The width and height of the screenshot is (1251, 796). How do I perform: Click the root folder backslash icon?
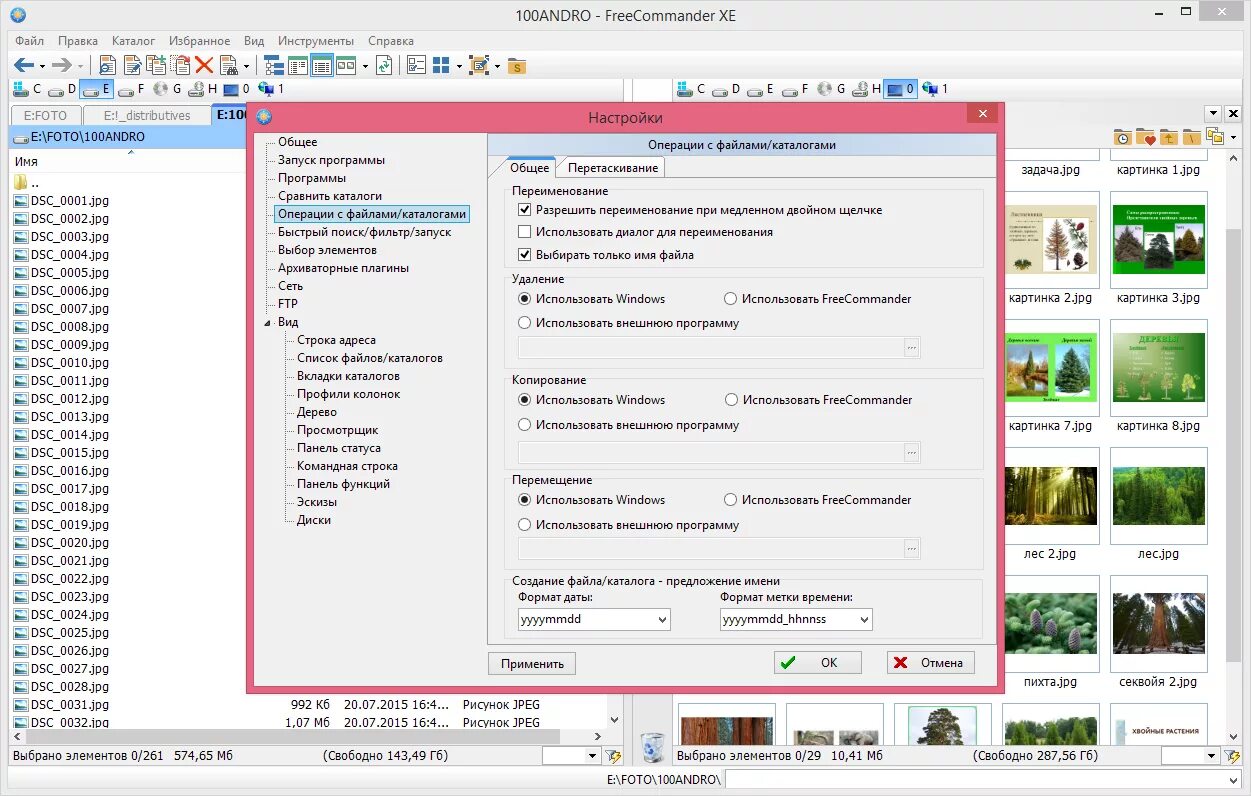point(1191,137)
